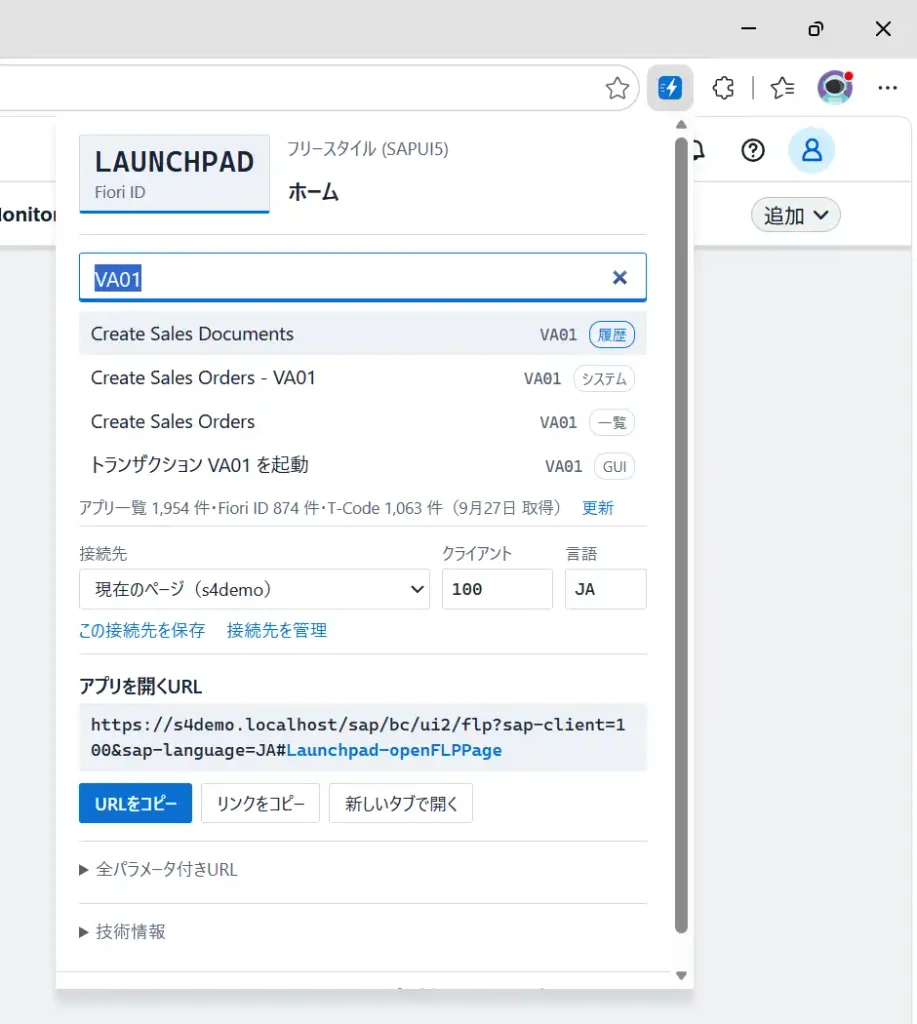Select Create Sales Orders 一覧 result

click(x=362, y=422)
